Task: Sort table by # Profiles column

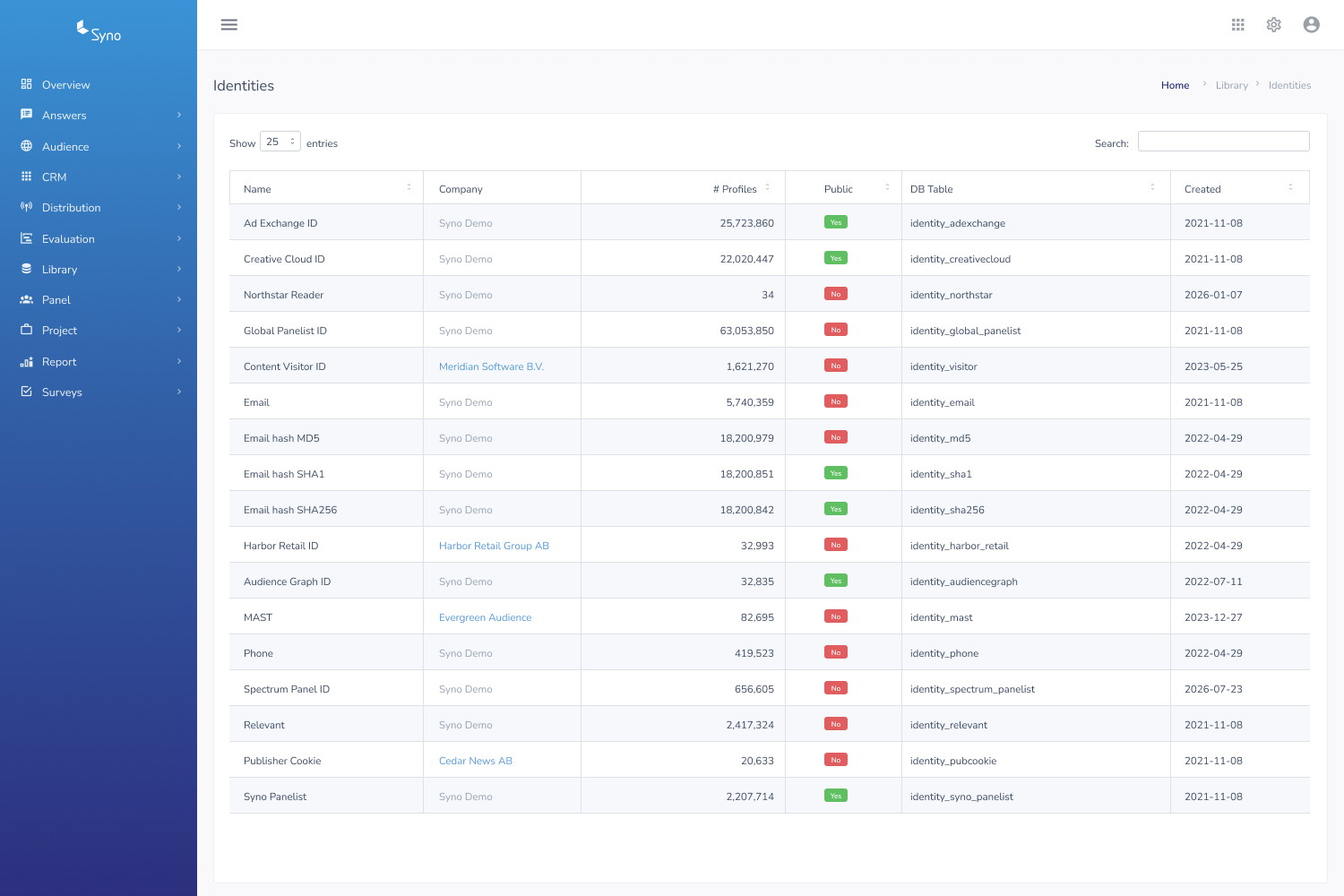Action: pyautogui.click(x=683, y=188)
